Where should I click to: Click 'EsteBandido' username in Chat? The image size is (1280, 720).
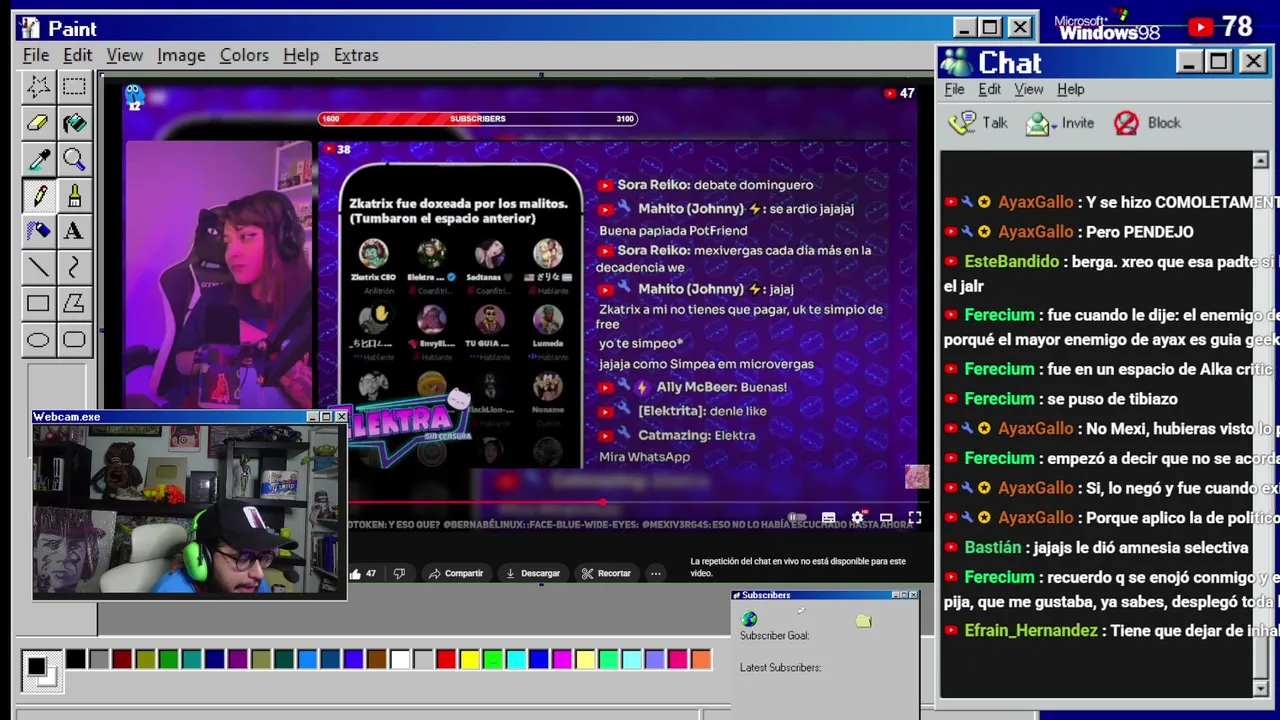tap(1011, 262)
